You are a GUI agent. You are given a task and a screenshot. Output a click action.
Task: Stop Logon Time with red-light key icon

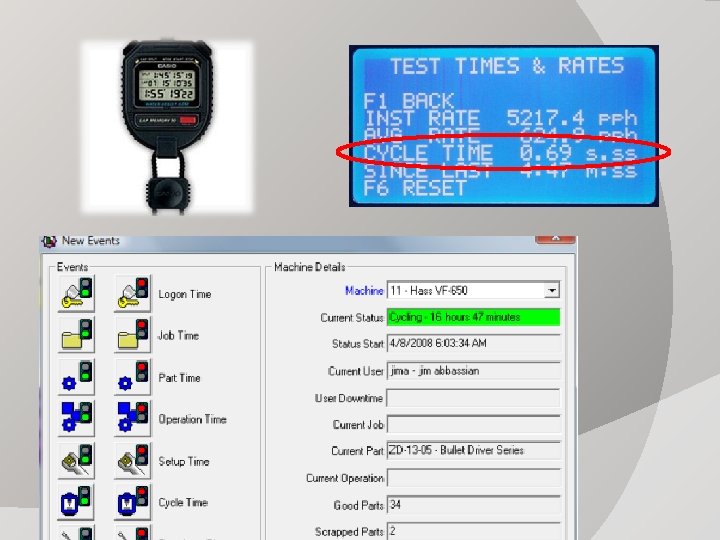pyautogui.click(x=132, y=294)
